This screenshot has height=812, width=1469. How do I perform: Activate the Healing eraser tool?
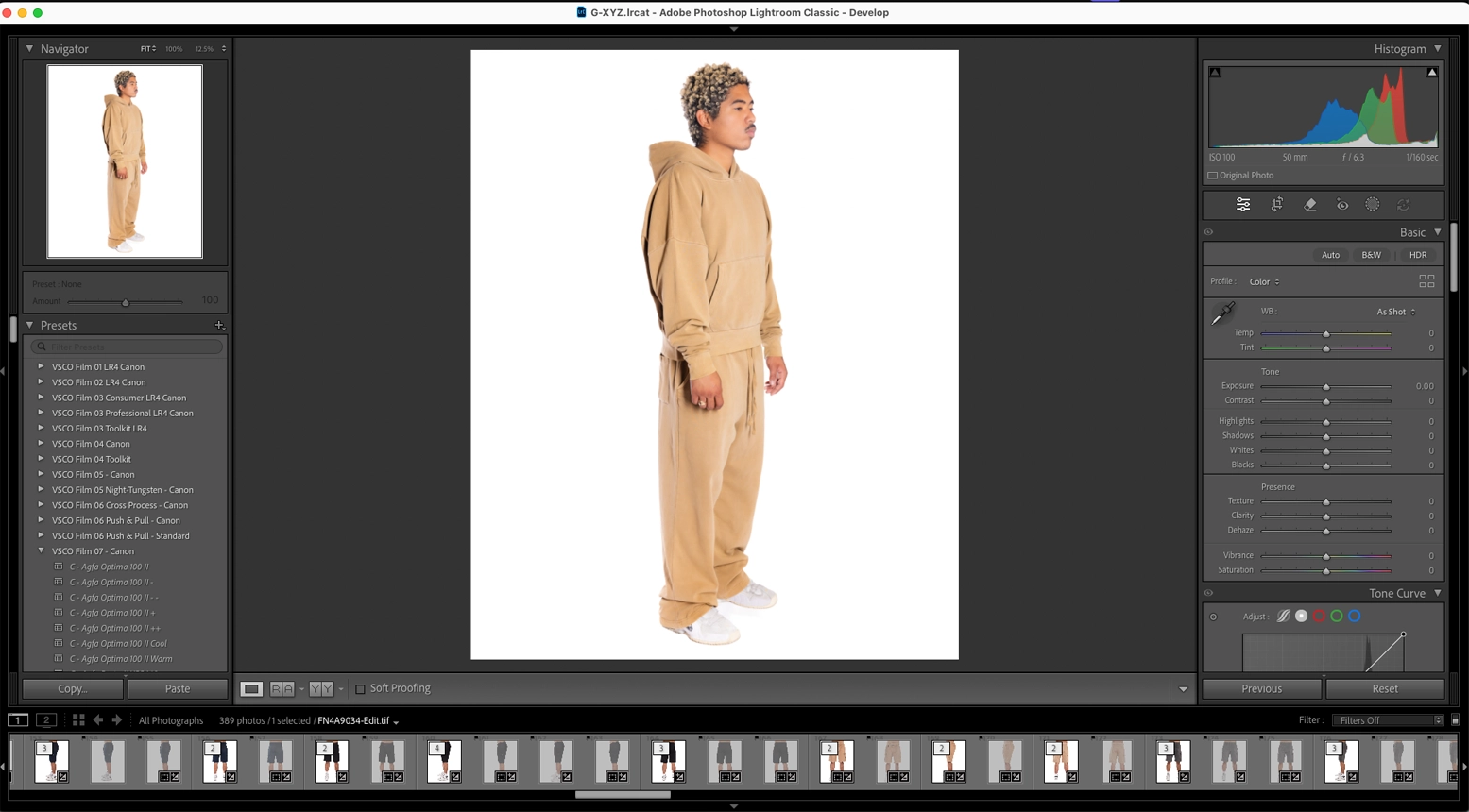coord(1309,205)
